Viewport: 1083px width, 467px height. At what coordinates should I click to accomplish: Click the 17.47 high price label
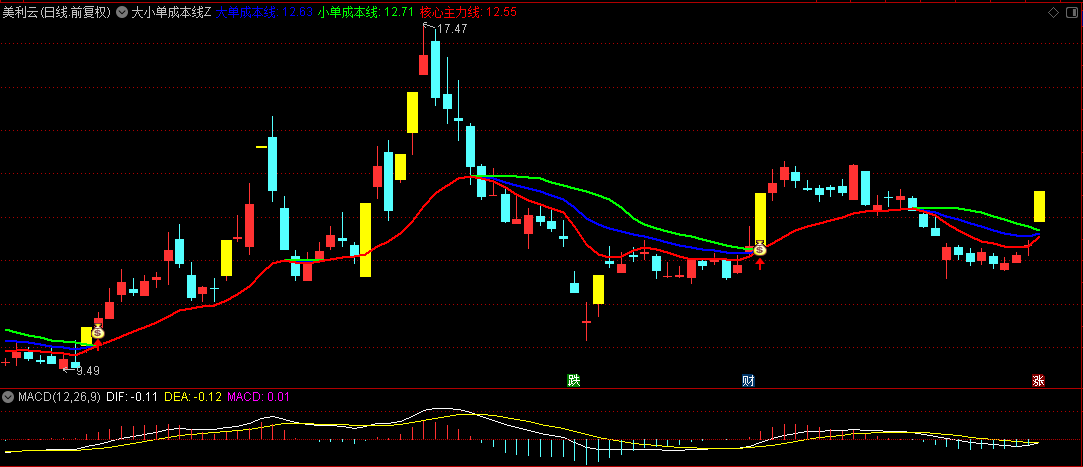[x=452, y=29]
